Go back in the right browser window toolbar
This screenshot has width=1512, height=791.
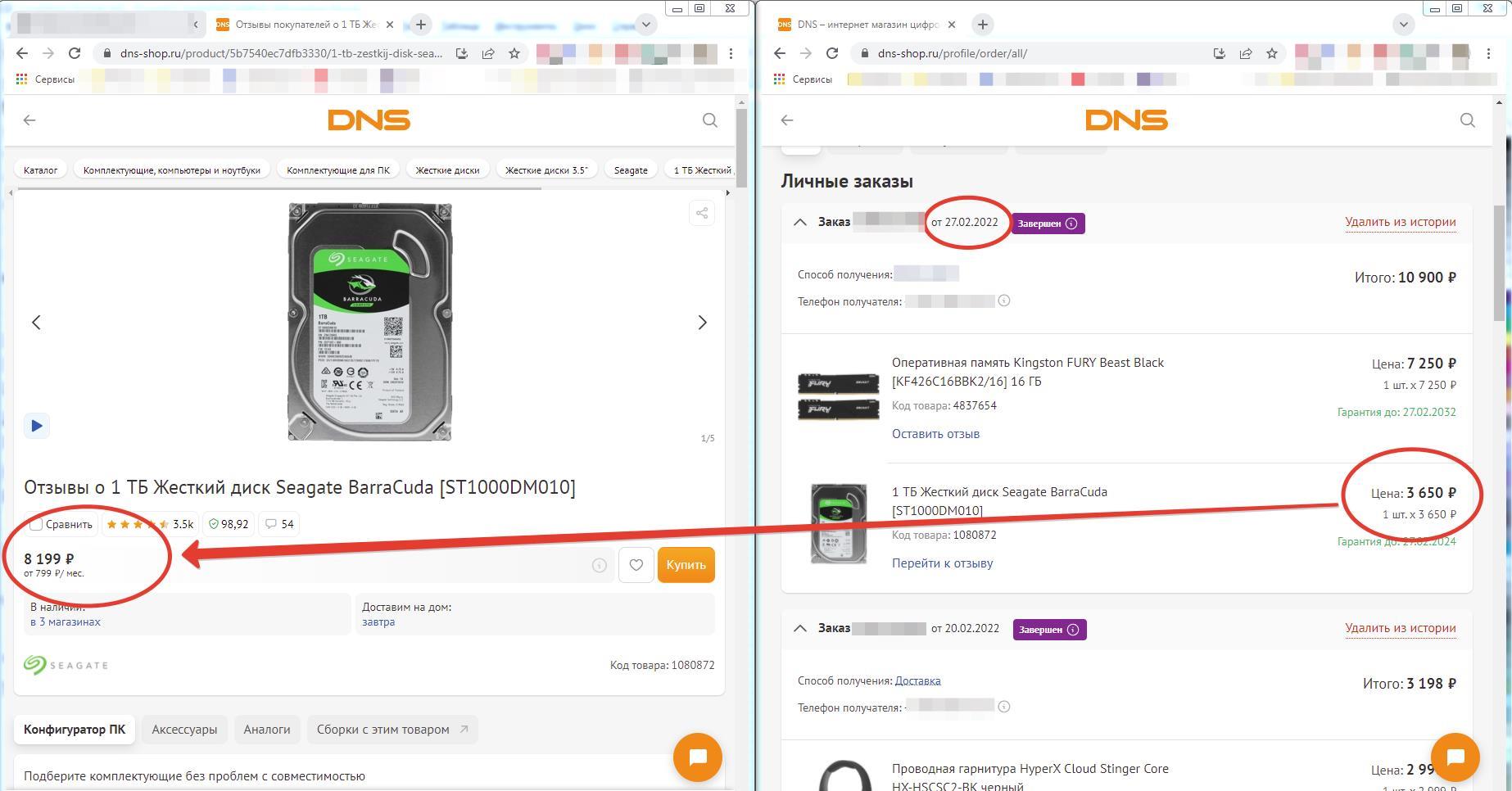coord(780,53)
